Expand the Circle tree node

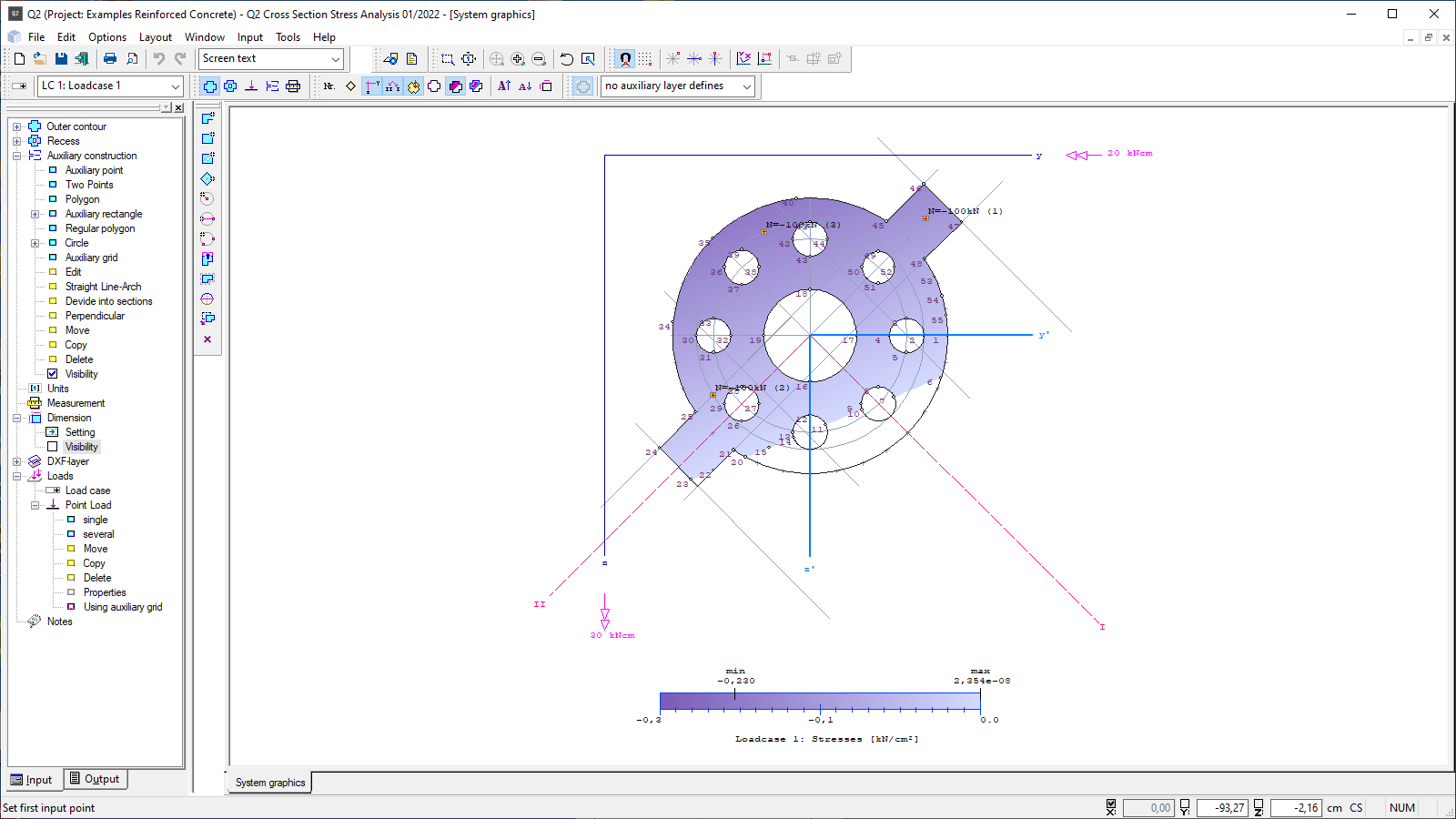[35, 243]
